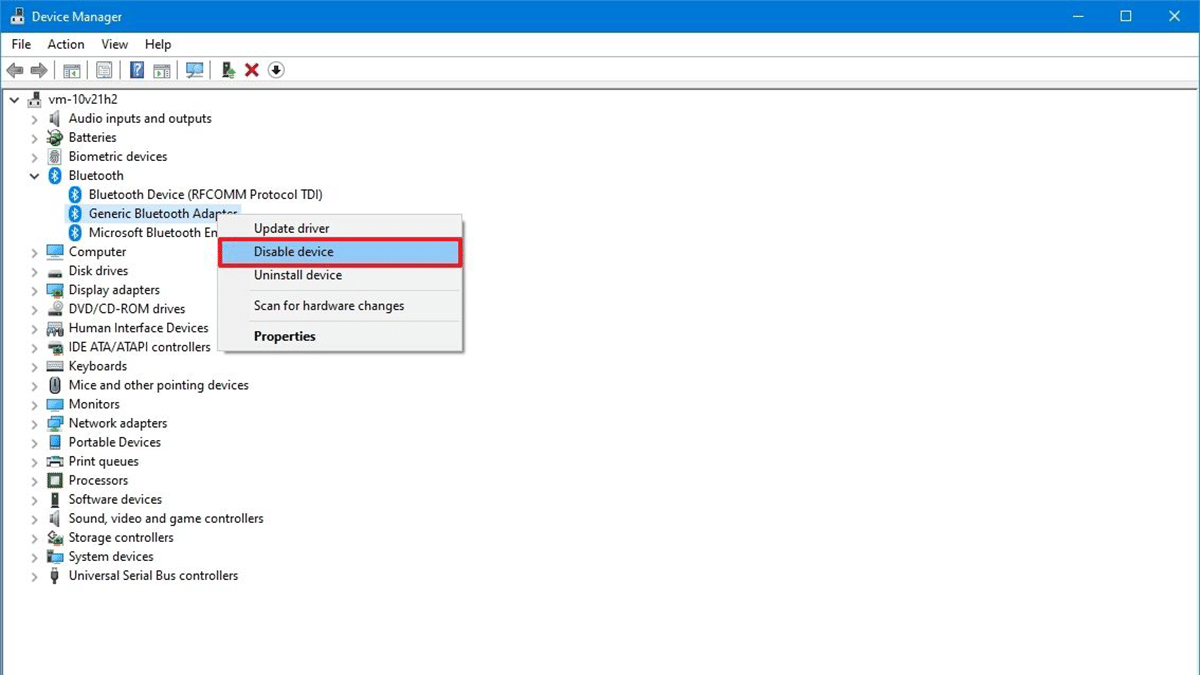Image resolution: width=1200 pixels, height=675 pixels.
Task: Expand Sound, video and game controllers
Action: (34, 519)
